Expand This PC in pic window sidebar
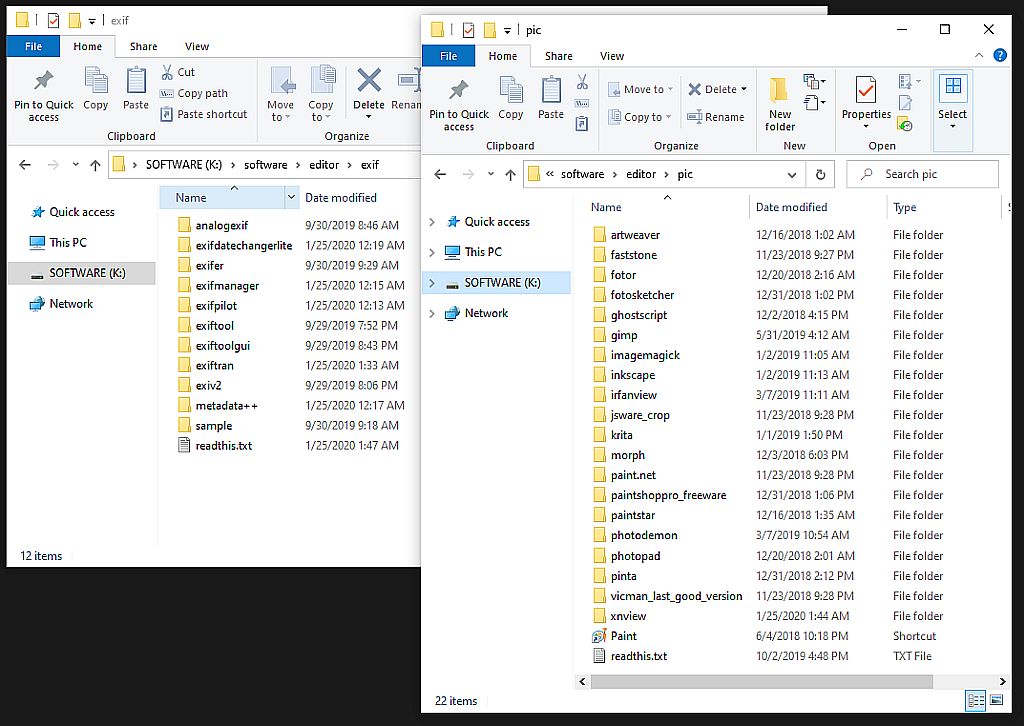 [432, 252]
